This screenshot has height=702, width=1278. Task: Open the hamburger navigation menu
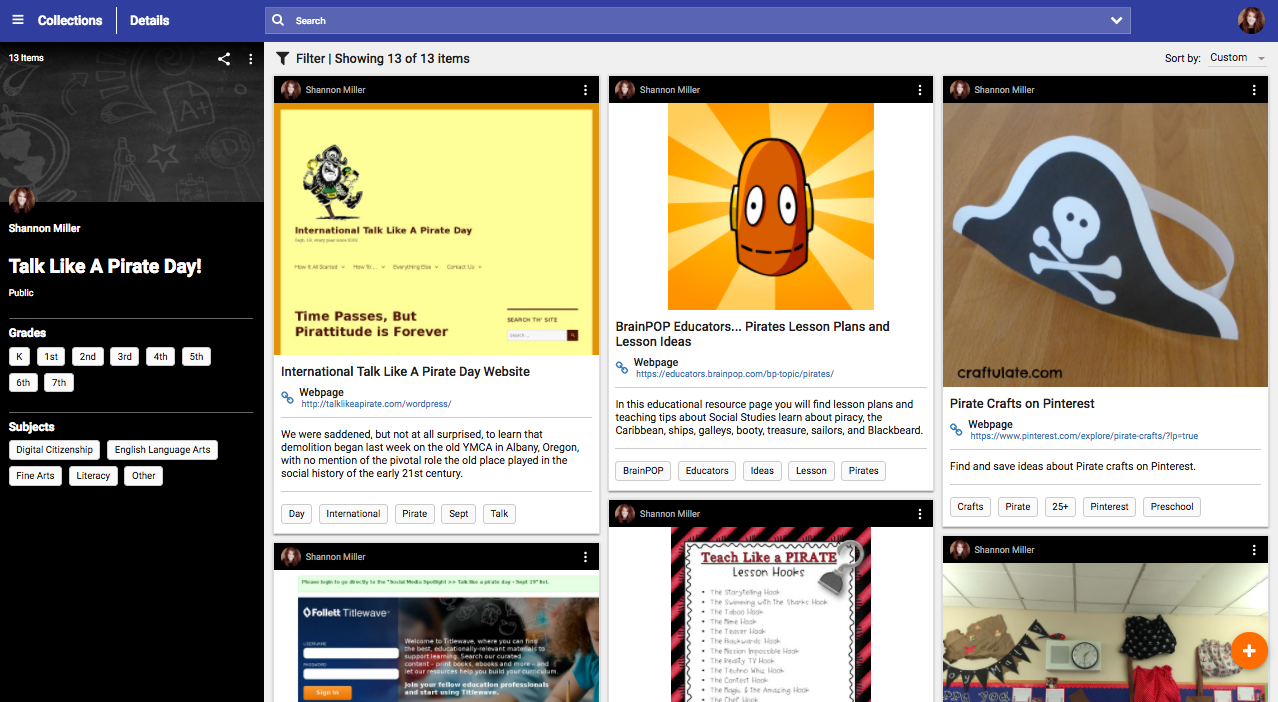pos(17,19)
